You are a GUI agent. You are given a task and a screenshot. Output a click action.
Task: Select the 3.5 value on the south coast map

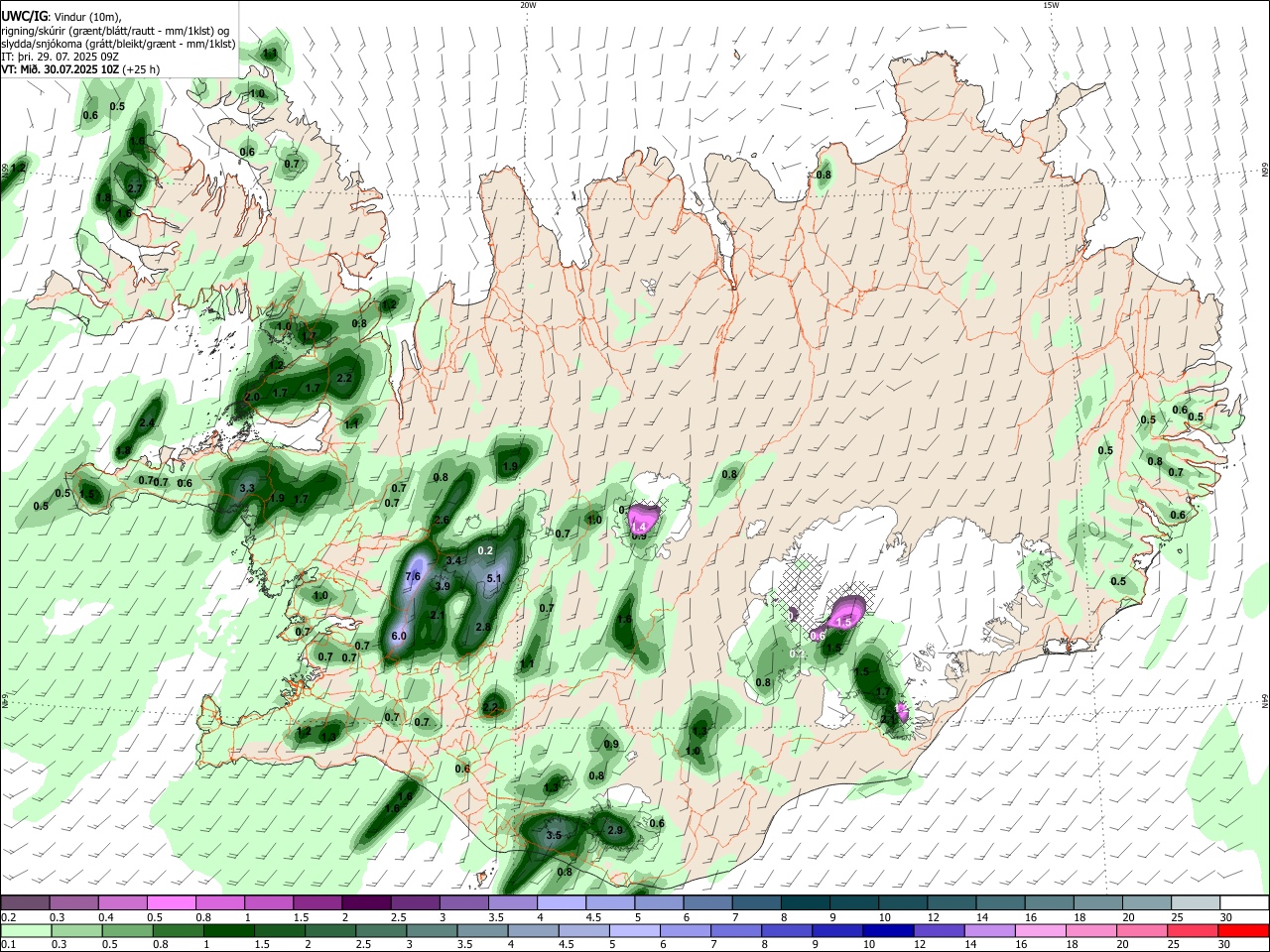tap(555, 836)
